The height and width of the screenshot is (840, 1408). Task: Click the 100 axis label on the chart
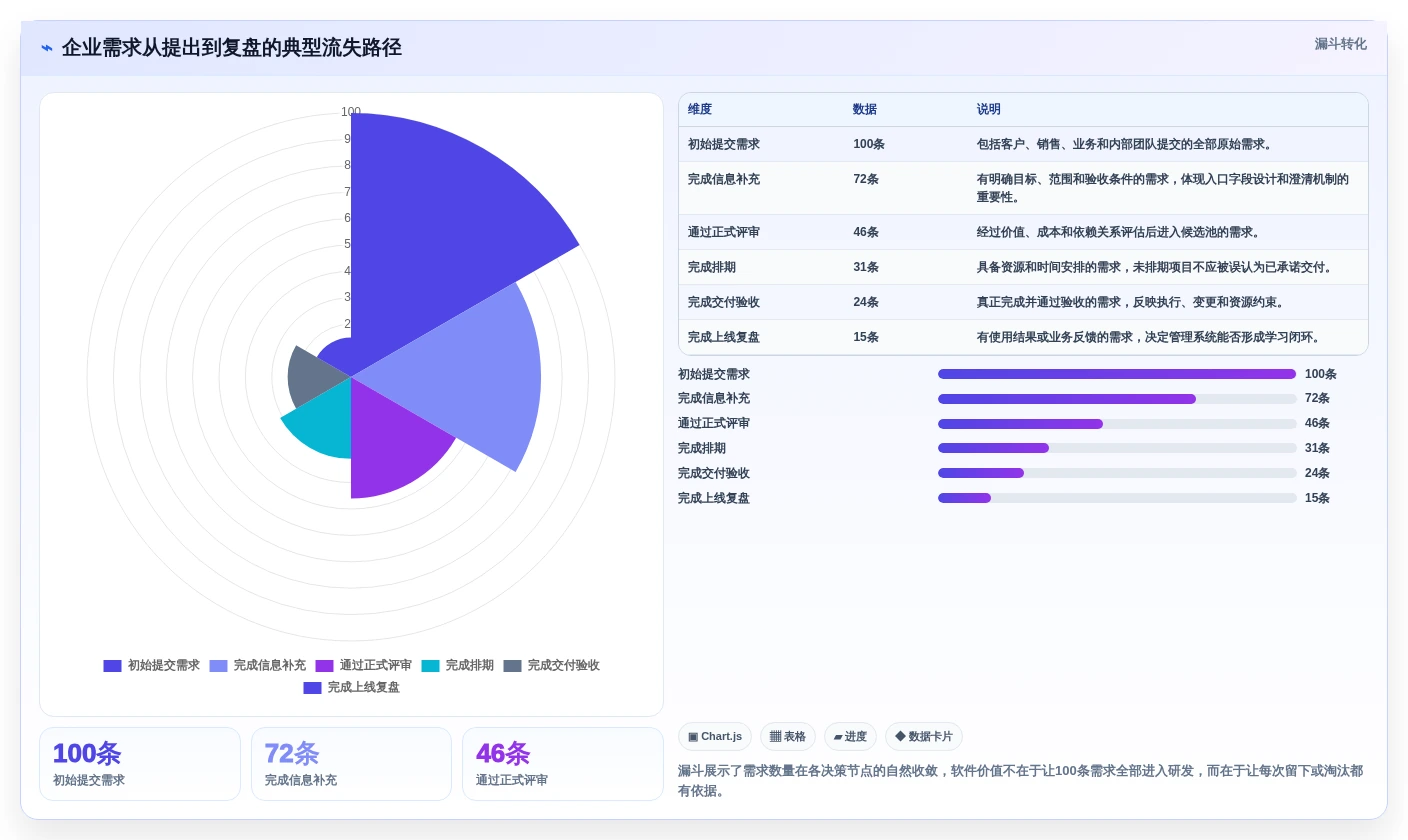tap(350, 113)
